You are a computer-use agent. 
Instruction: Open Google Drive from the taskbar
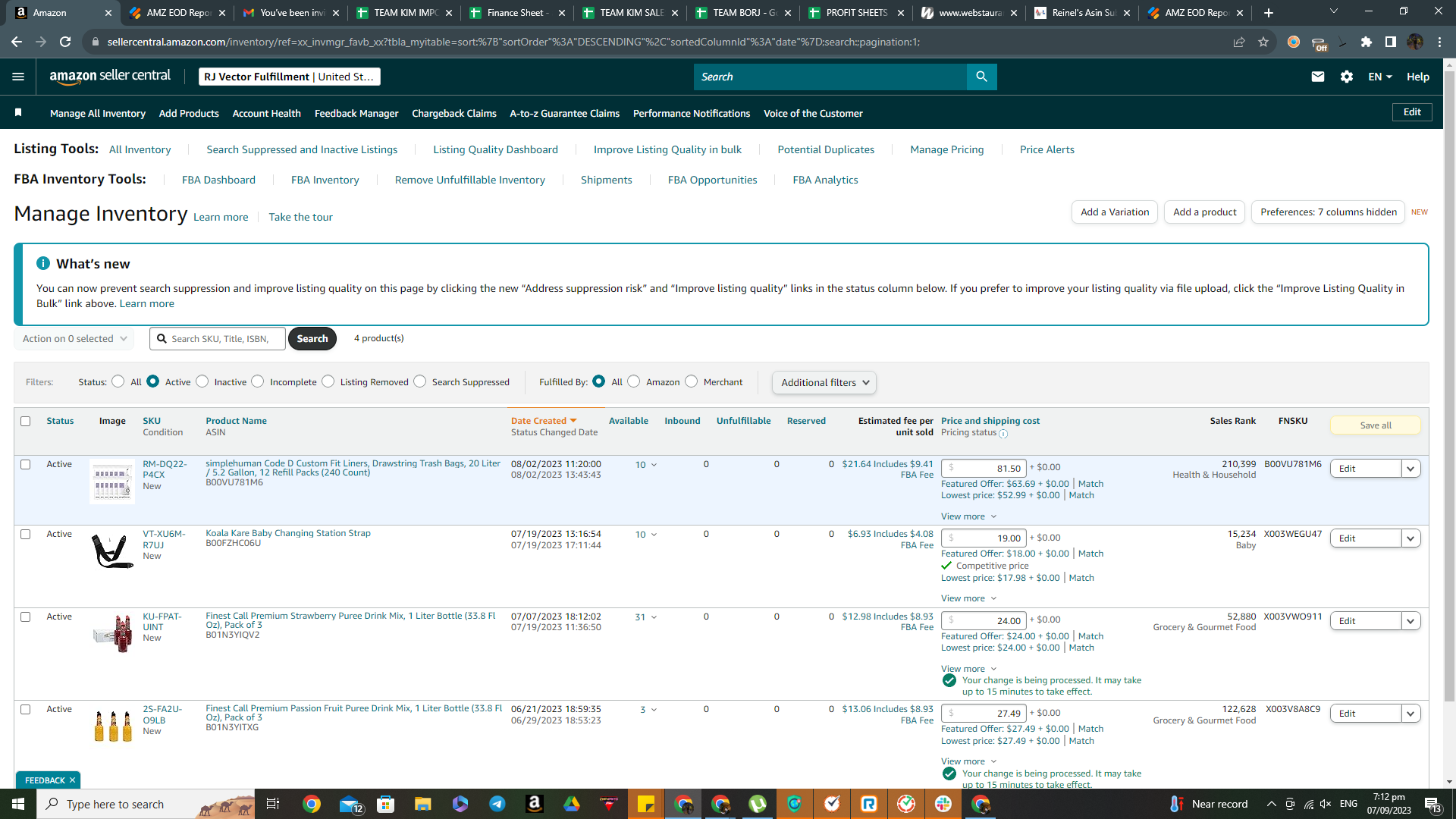pyautogui.click(x=572, y=804)
